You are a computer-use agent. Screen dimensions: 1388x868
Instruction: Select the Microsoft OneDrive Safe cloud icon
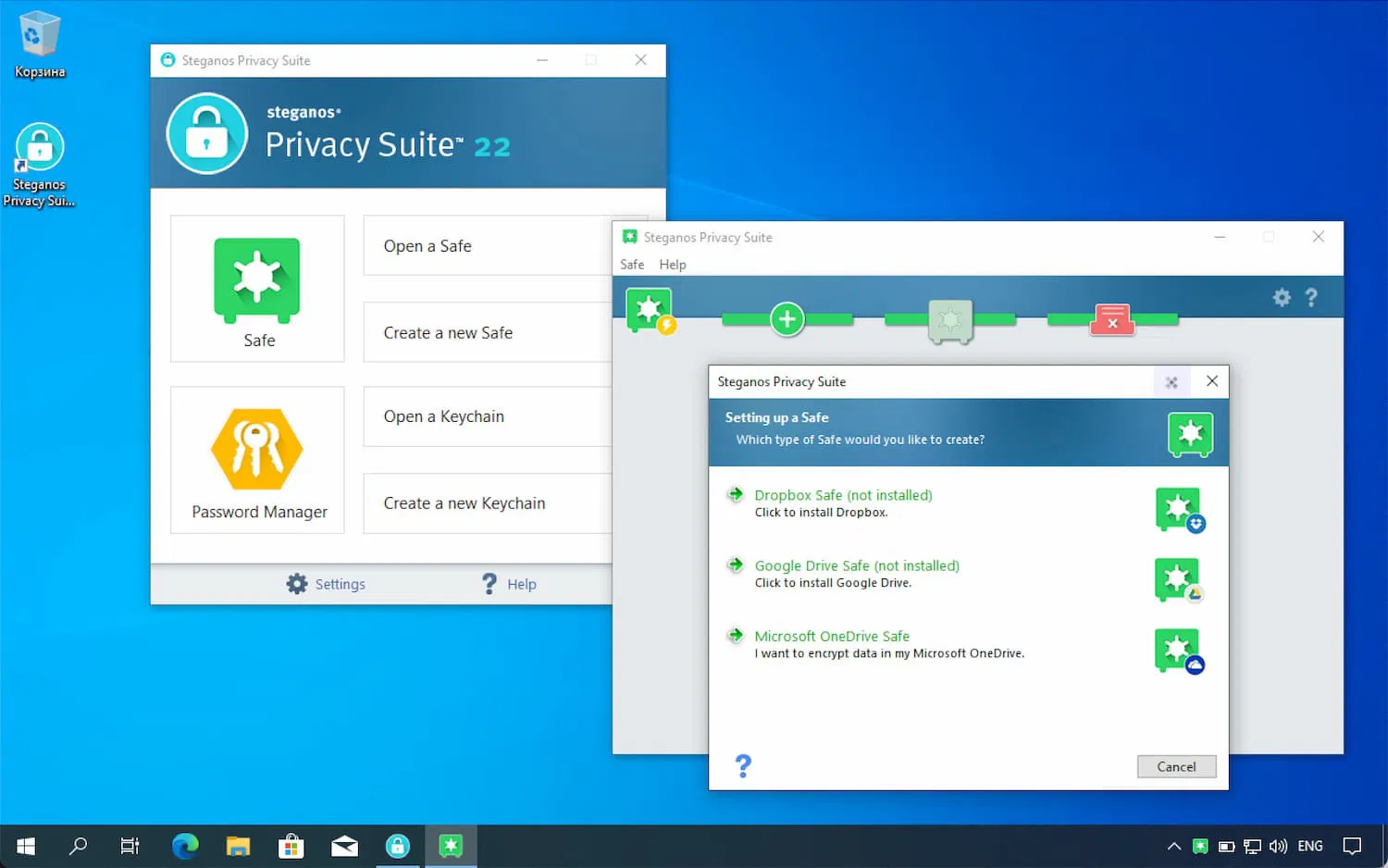(x=1178, y=651)
